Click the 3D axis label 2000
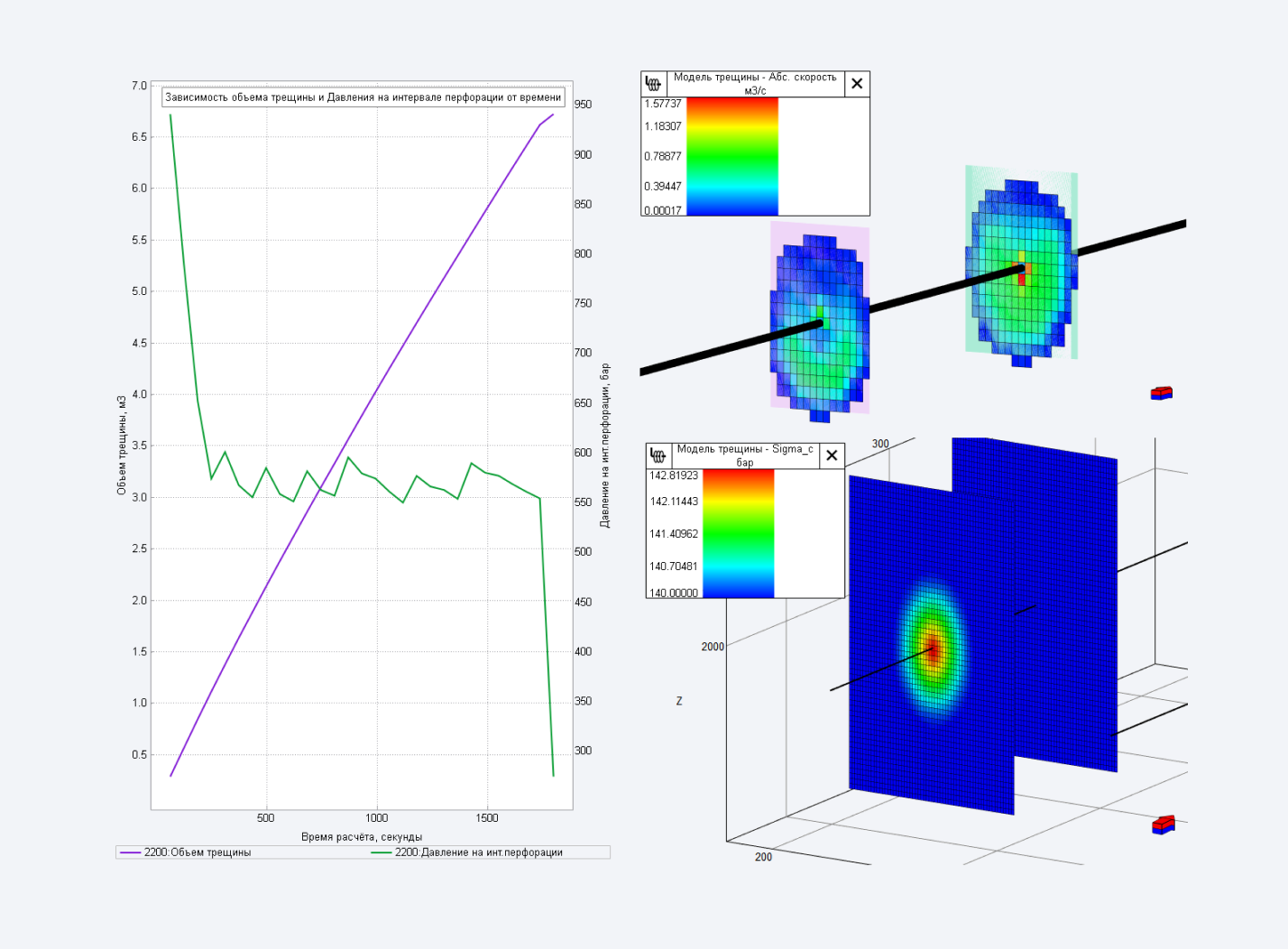The height and width of the screenshot is (949, 1288). 713,647
